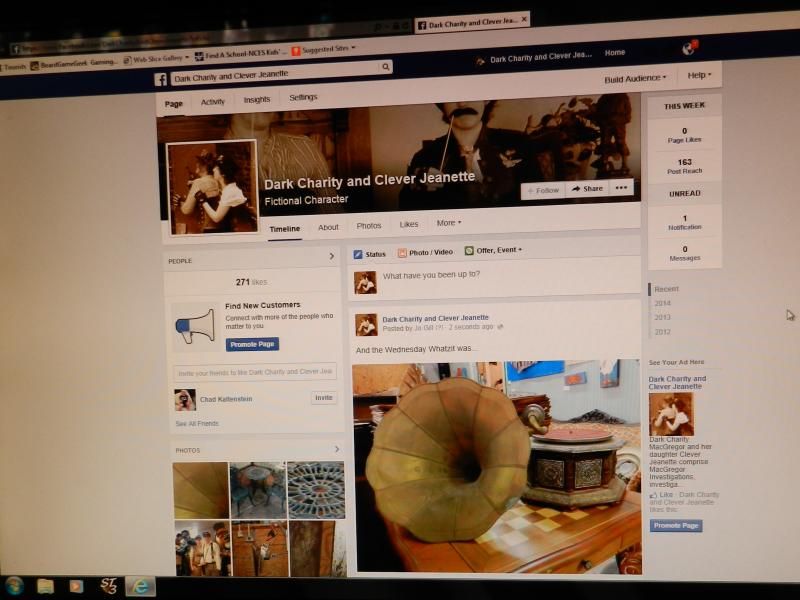Open the gramophone post photo
The width and height of the screenshot is (800, 600).
[496, 466]
